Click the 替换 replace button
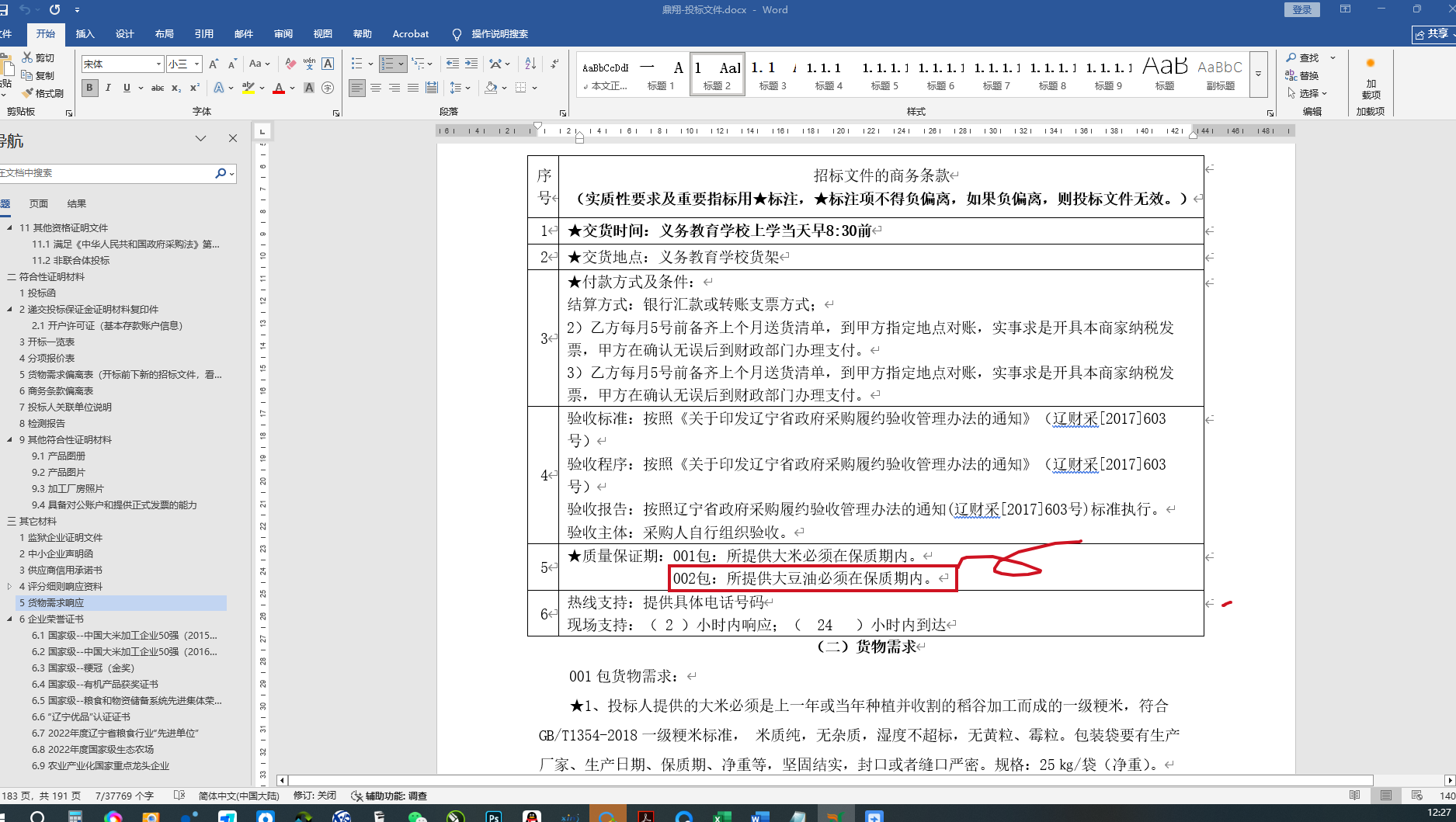Screen dimensions: 1456x822 pyautogui.click(x=1302, y=75)
